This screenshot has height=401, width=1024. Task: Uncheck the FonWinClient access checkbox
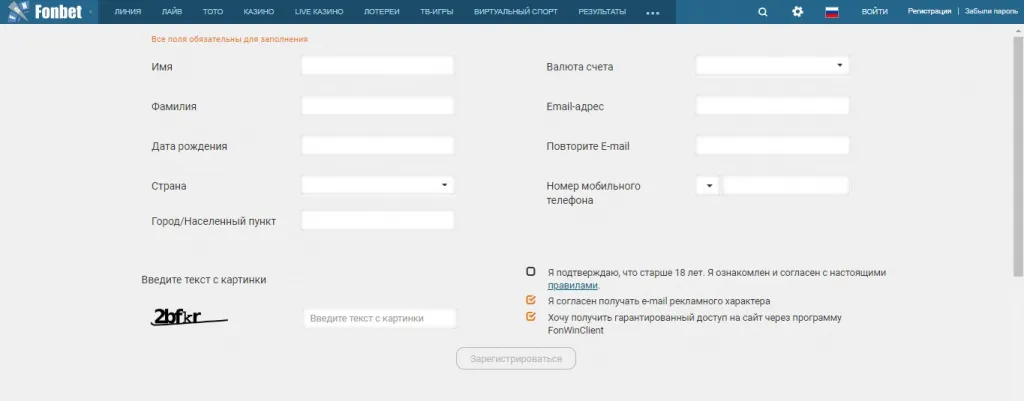click(x=530, y=317)
